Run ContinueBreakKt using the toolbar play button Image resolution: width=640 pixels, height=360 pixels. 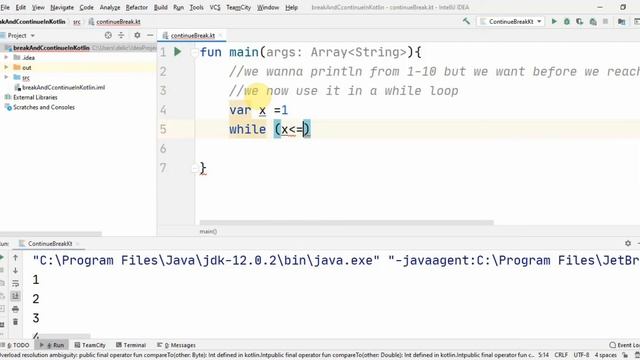(554, 21)
